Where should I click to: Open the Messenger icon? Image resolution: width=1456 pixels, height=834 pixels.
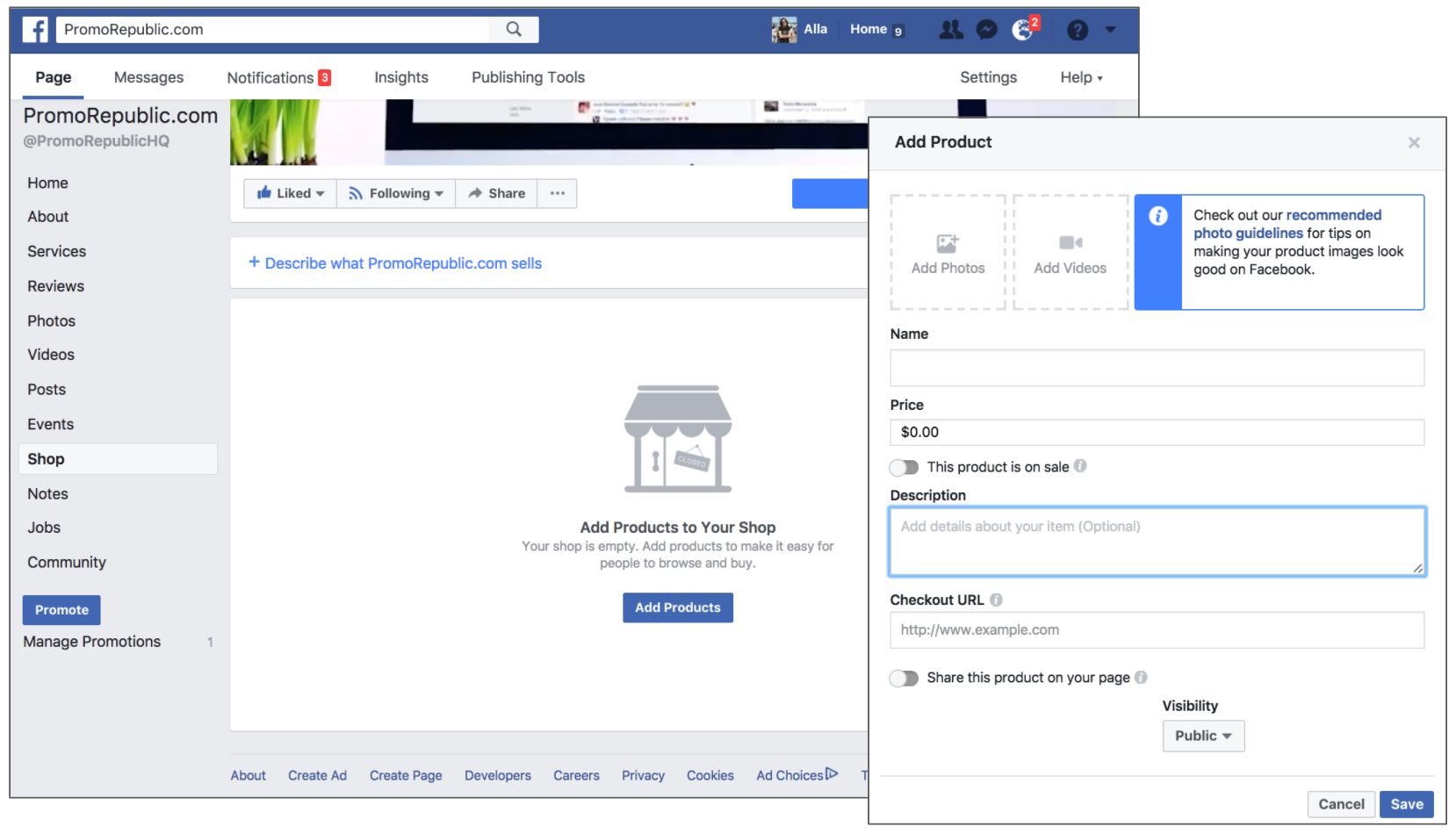tap(987, 30)
